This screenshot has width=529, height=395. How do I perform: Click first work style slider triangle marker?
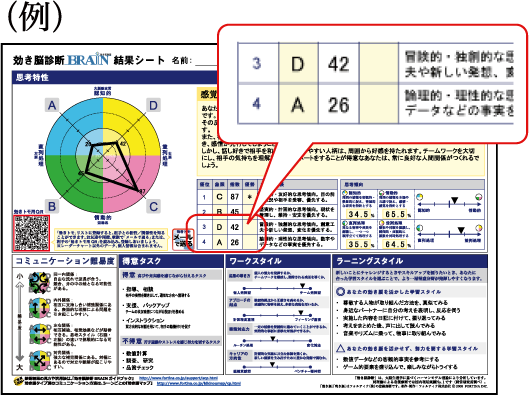pyautogui.click(x=303, y=286)
